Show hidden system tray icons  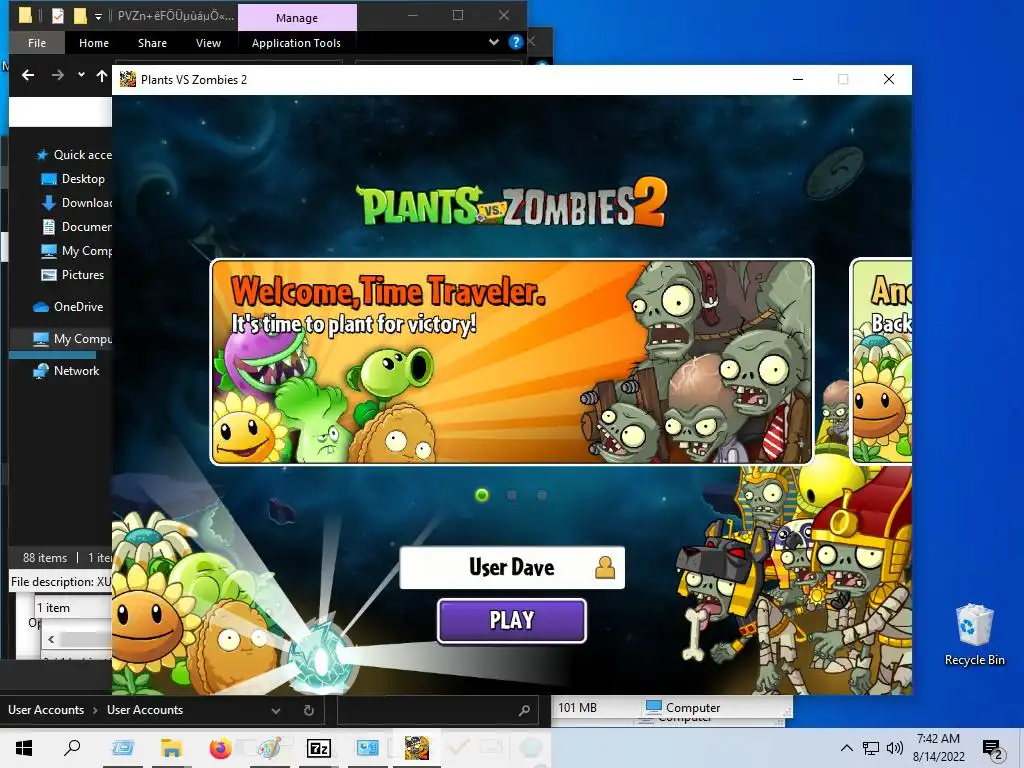click(x=846, y=748)
